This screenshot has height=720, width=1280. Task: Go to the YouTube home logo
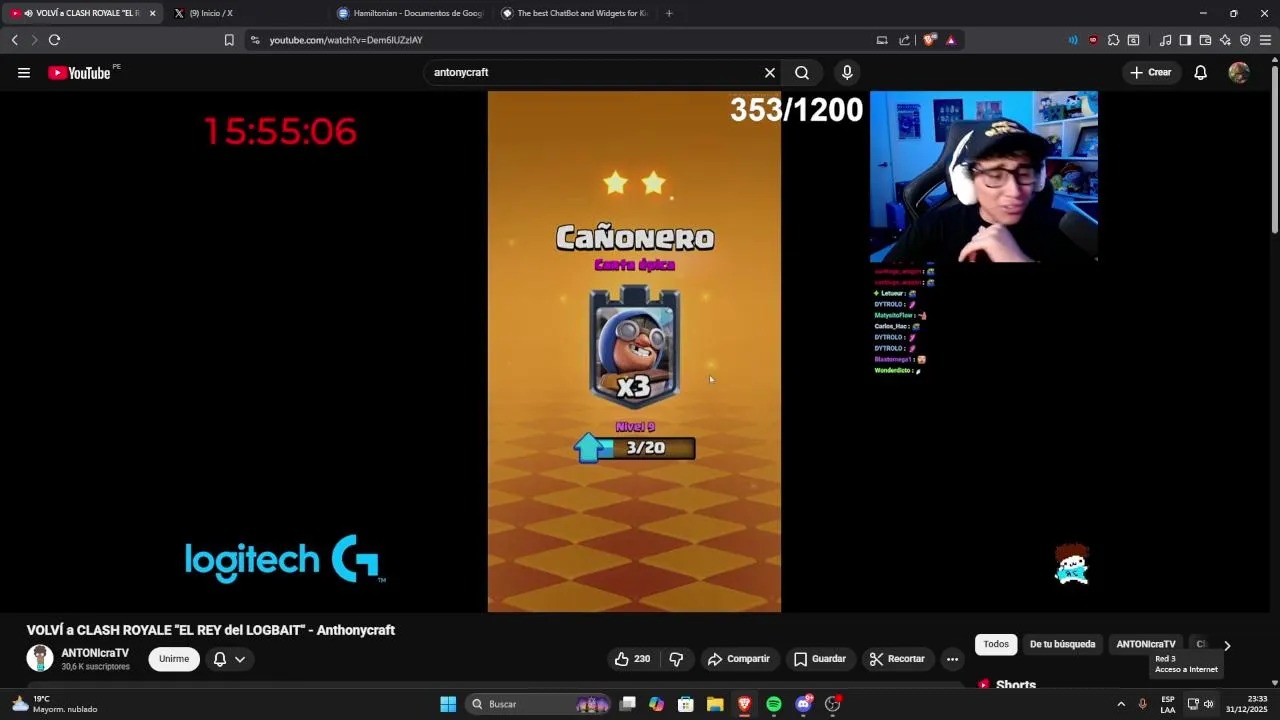click(79, 72)
